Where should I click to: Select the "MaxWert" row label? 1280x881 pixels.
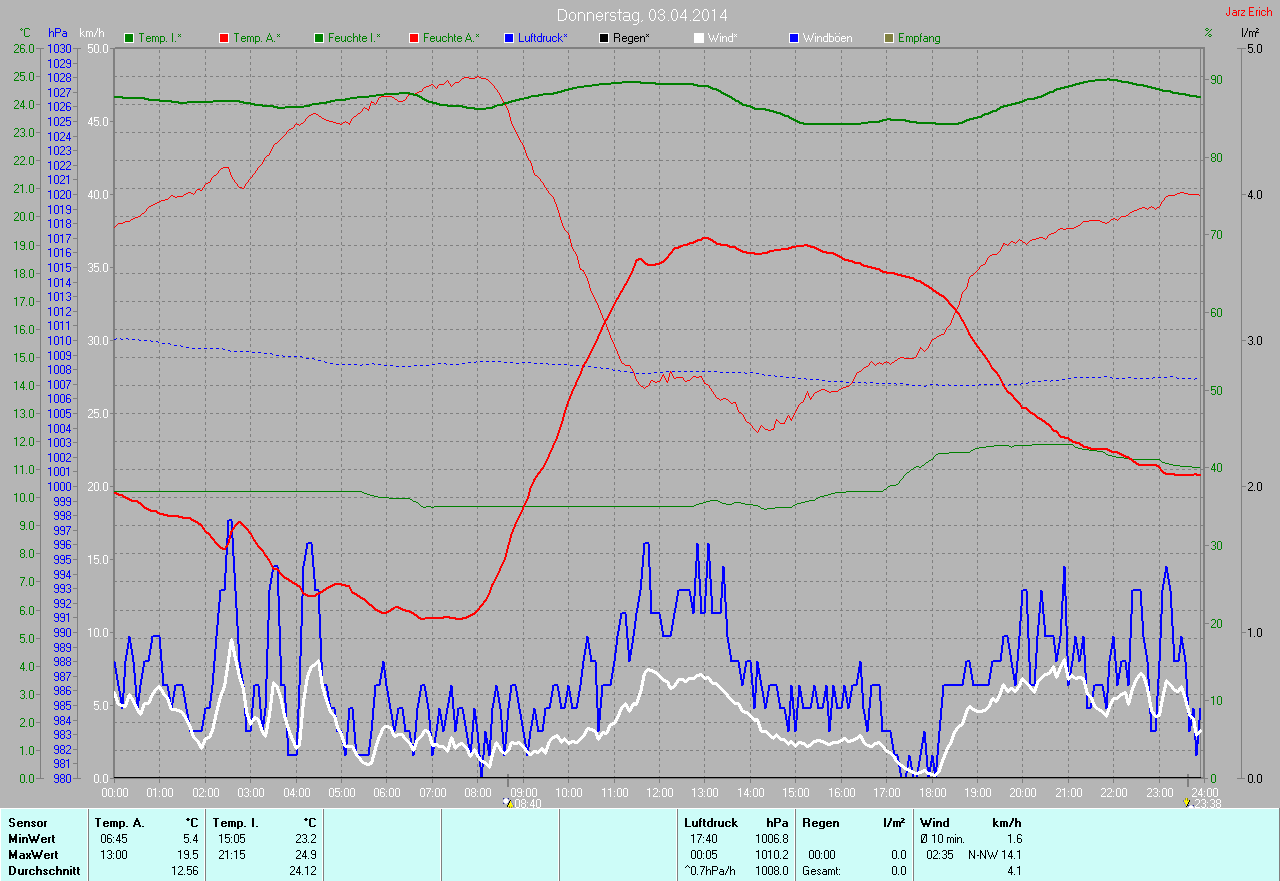(33, 855)
